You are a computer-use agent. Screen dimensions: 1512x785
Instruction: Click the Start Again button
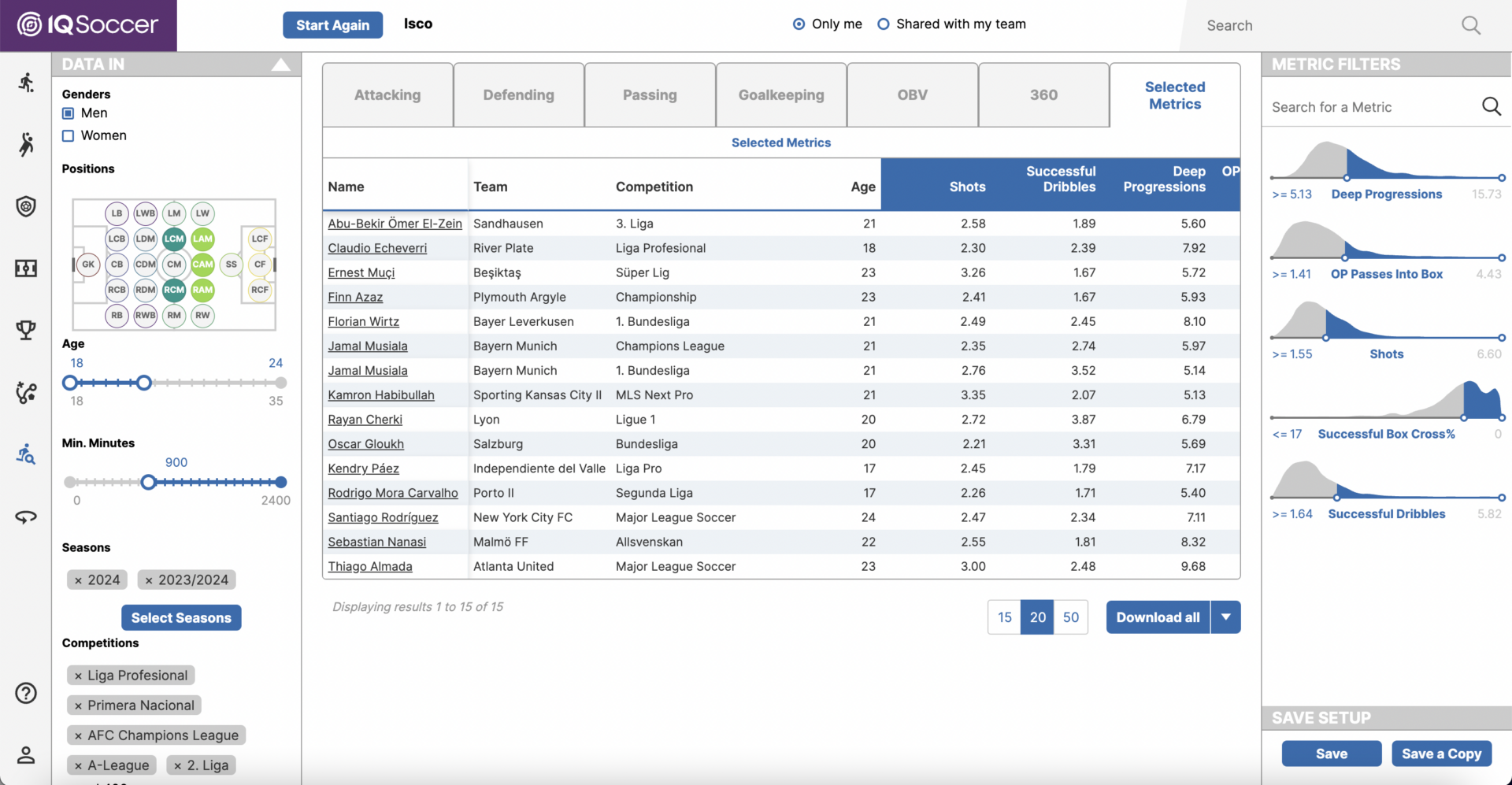click(x=332, y=25)
